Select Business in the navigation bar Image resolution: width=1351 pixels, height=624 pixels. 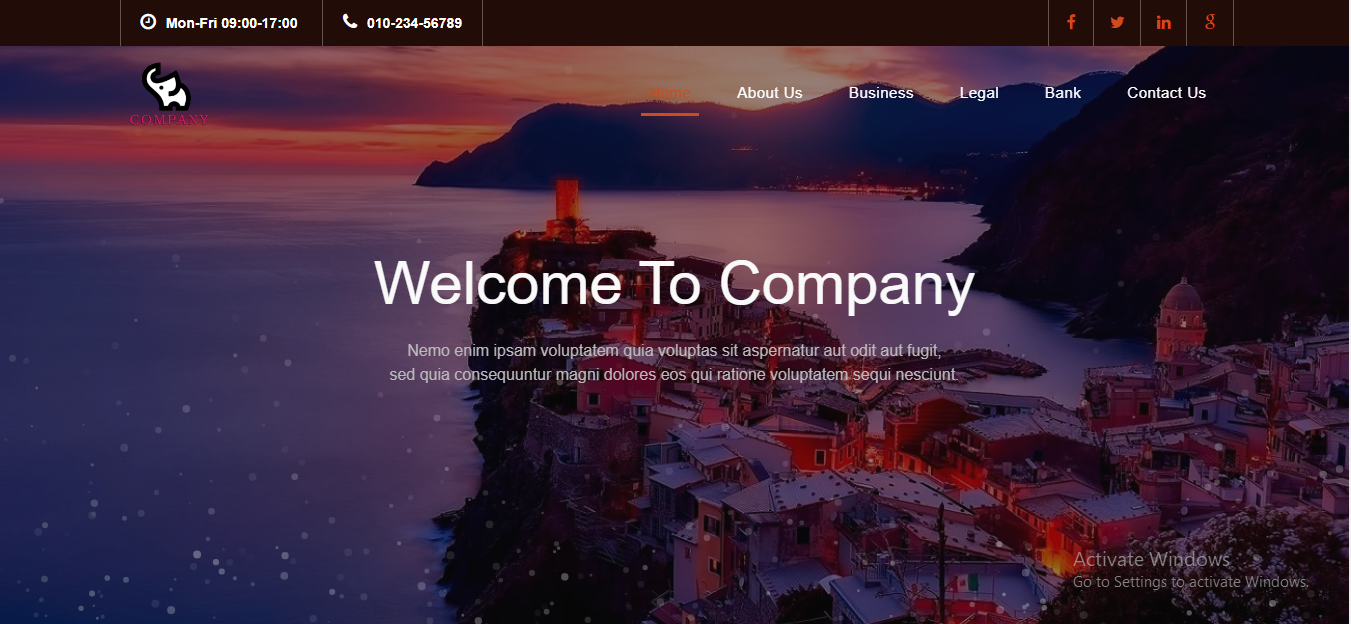[881, 93]
